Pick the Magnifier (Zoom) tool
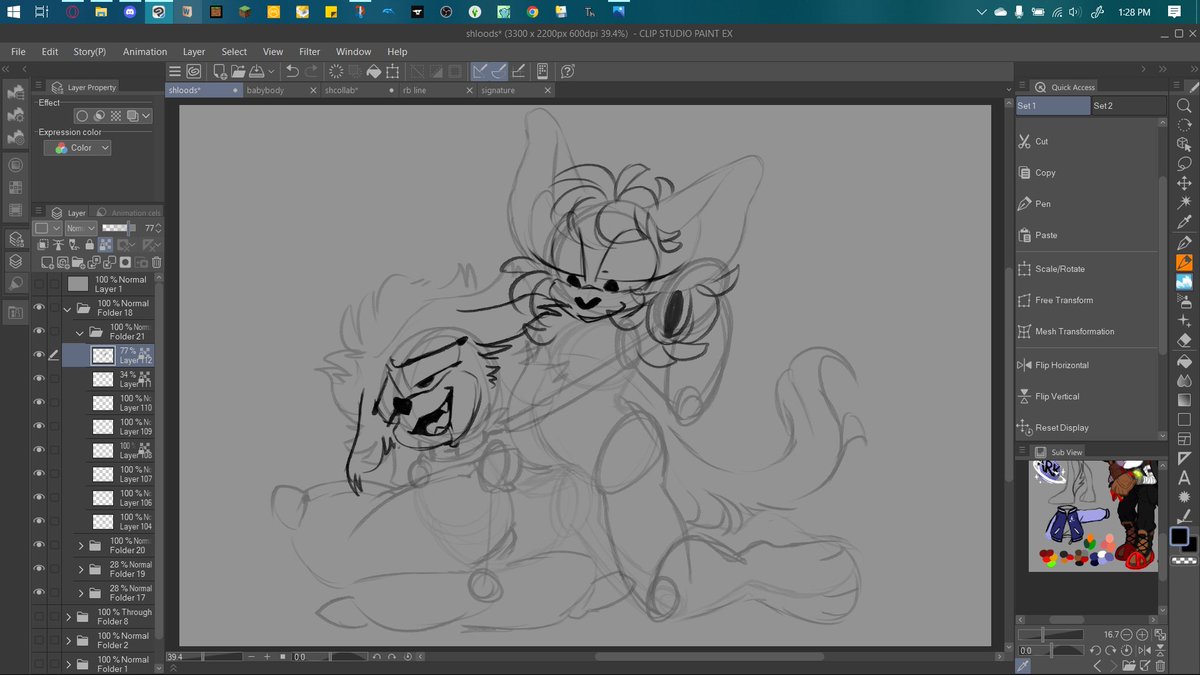1200x675 pixels. 1184,107
